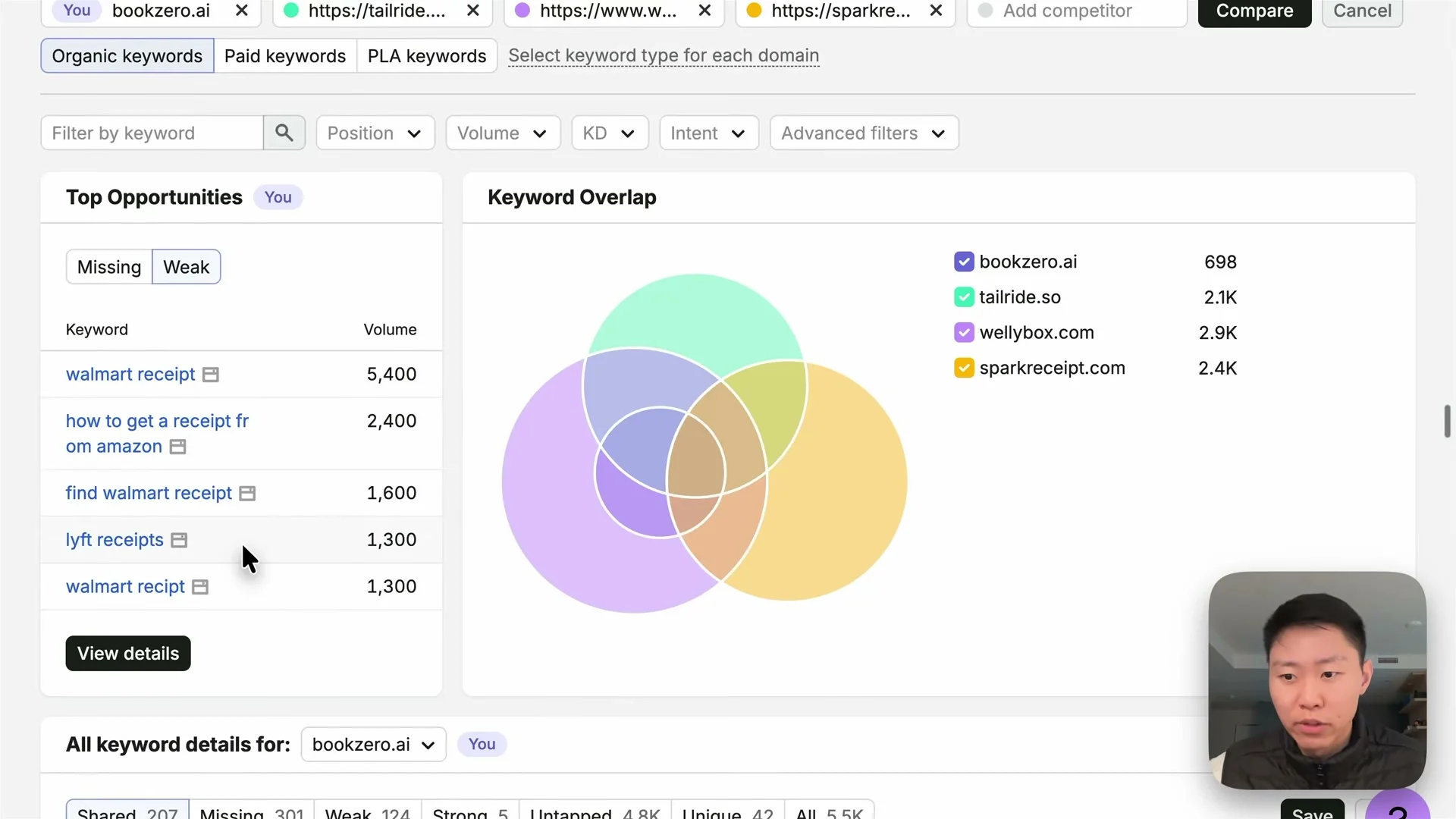Click the You badge beside Top Opportunities
This screenshot has height=819, width=1456.
(x=278, y=197)
